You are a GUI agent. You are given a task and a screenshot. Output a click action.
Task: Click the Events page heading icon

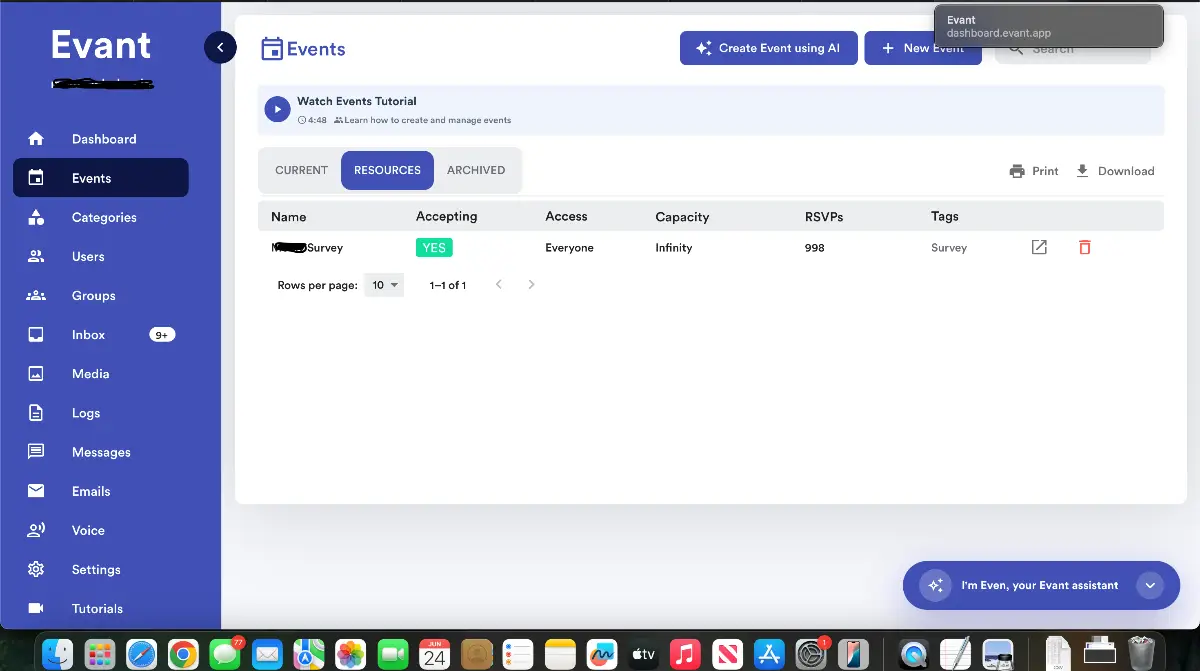point(272,48)
